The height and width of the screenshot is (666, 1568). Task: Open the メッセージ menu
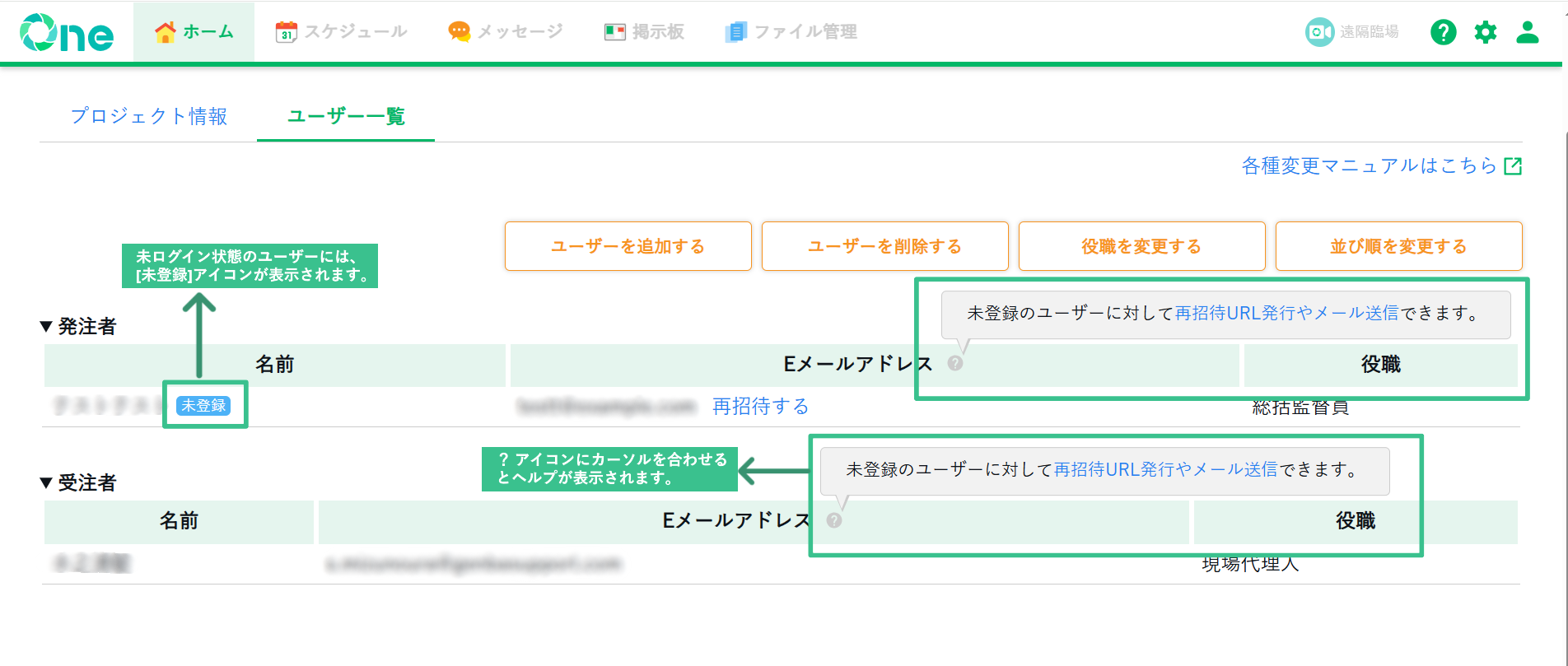tap(505, 31)
